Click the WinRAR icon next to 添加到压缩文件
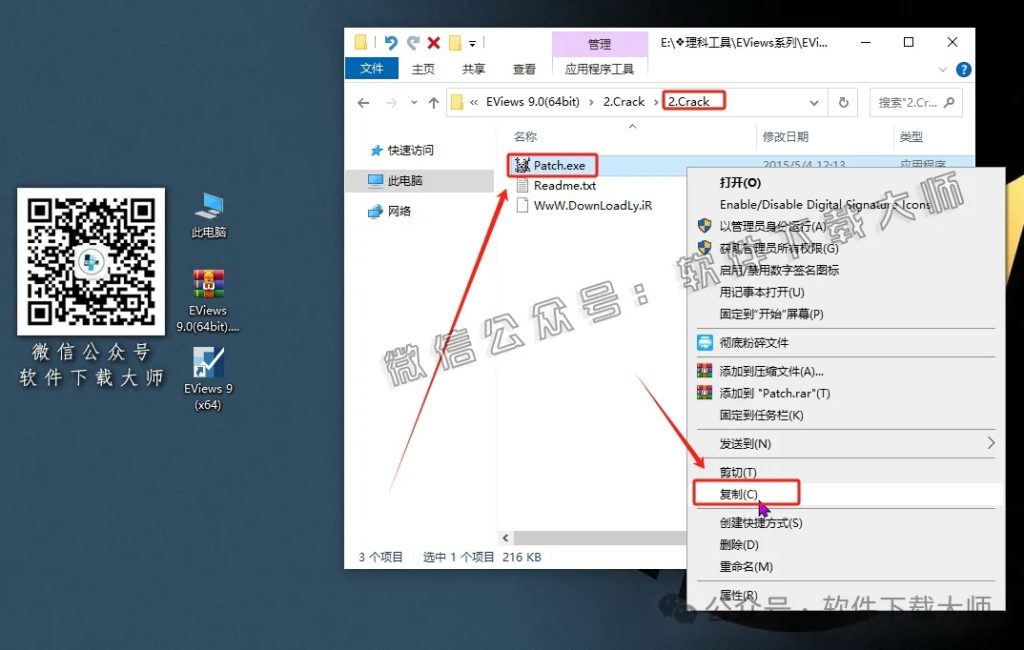Screen dimensions: 1024x650 [704, 370]
